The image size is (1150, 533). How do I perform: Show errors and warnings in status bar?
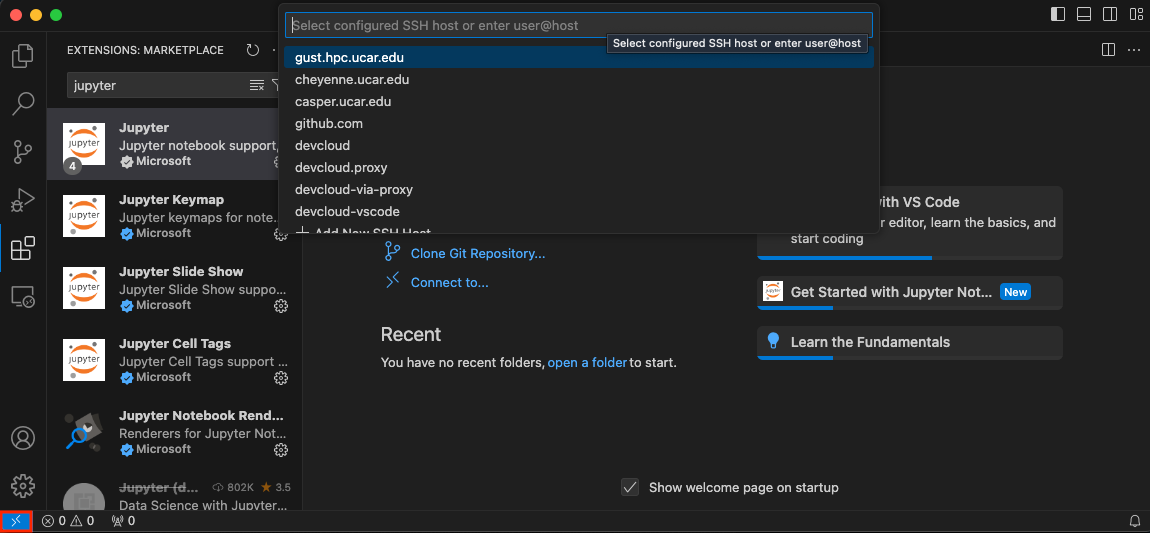67,521
